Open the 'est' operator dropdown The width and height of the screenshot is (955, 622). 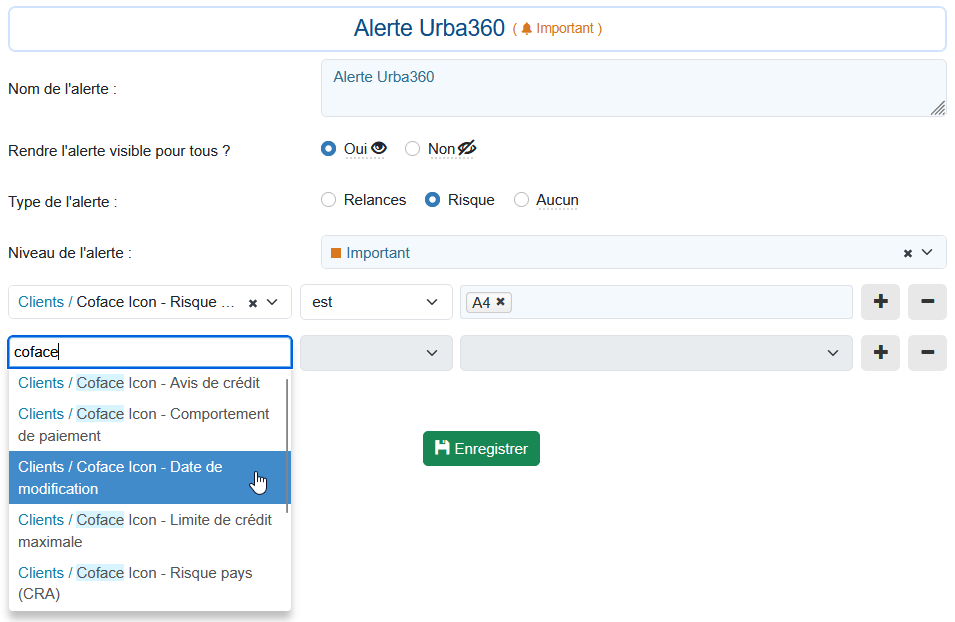point(376,302)
